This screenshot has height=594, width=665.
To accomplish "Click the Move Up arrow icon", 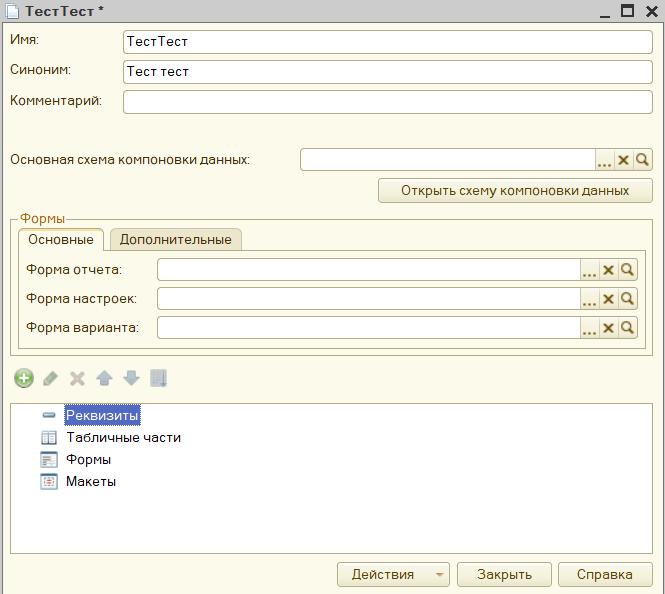I will click(104, 378).
